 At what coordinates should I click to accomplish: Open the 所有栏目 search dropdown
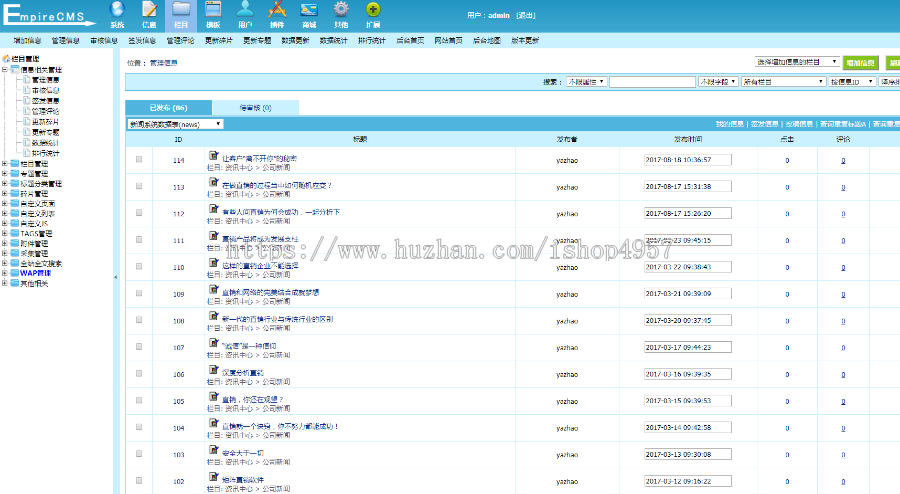coord(783,82)
